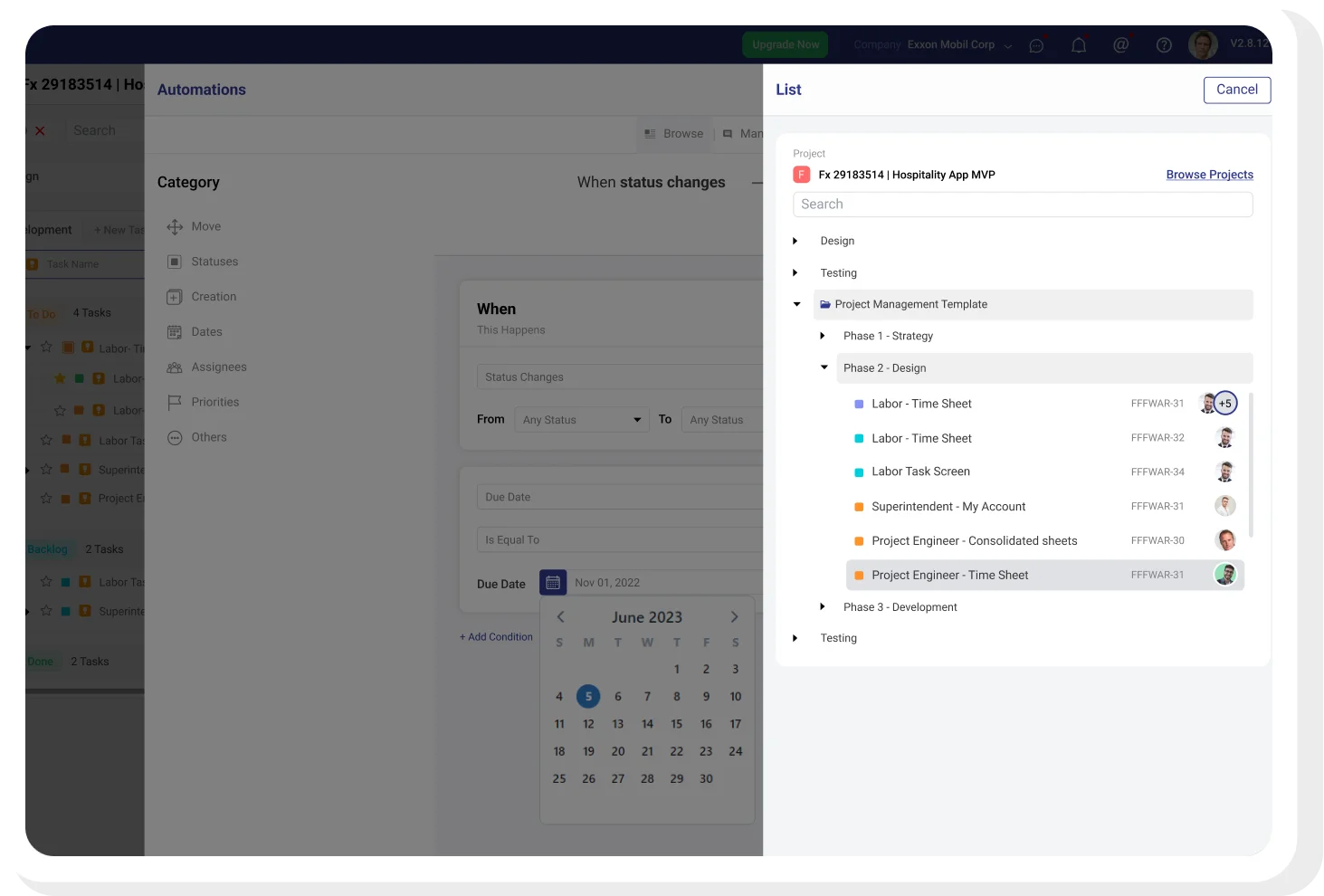Click the Cancel button

pyautogui.click(x=1237, y=90)
